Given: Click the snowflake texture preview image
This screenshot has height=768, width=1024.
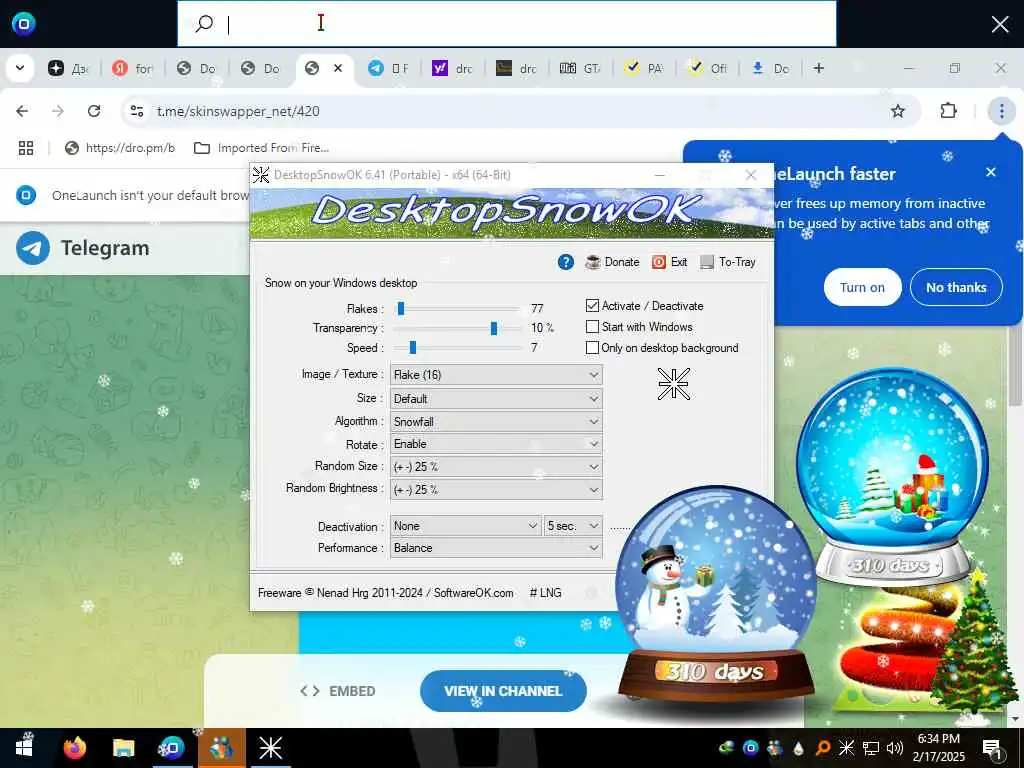Looking at the screenshot, I should (674, 384).
